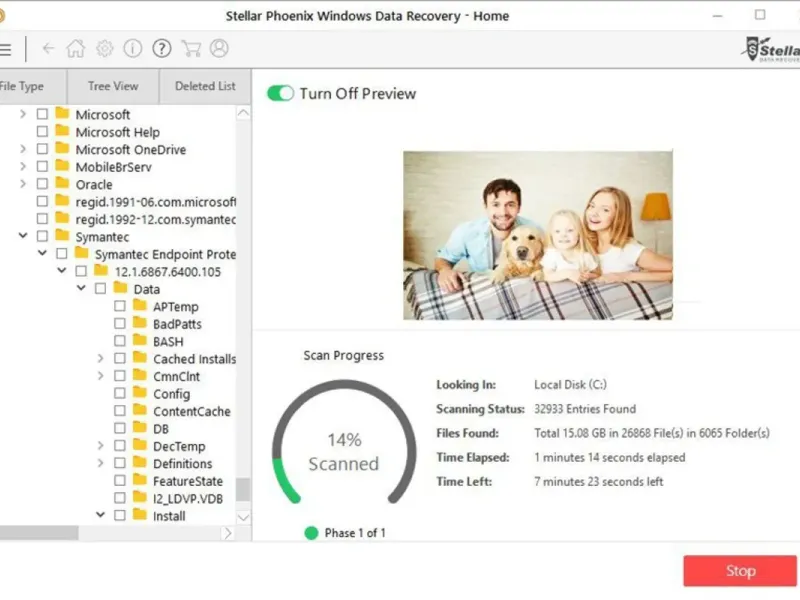Image resolution: width=800 pixels, height=600 pixels.
Task: Click the tree horizontal scrollbar thumb
Action: tap(39, 533)
